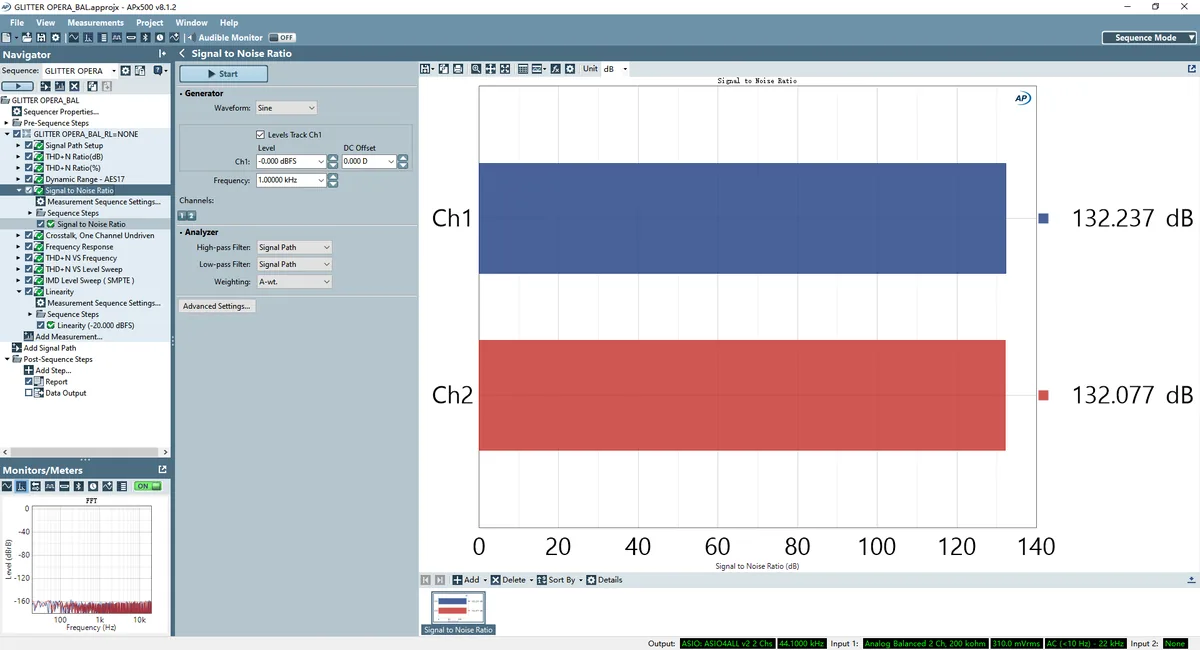The width and height of the screenshot is (1200, 650).
Task: Collapse the Navigator panel with the pin arrow
Action: tap(162, 54)
